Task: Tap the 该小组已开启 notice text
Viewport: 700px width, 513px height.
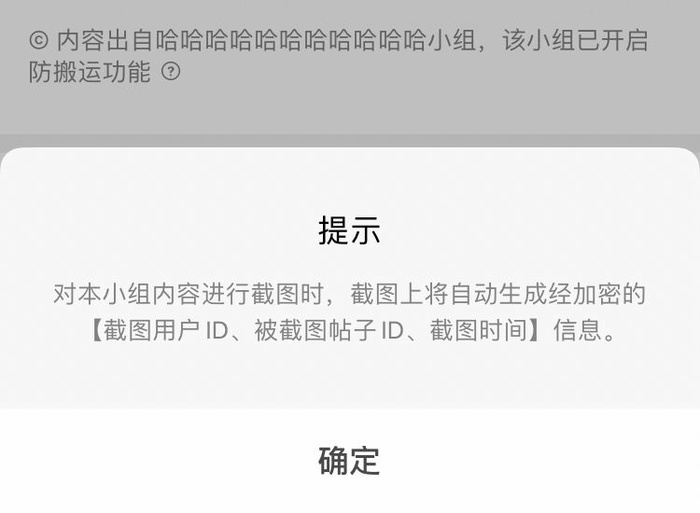Action: pos(575,40)
